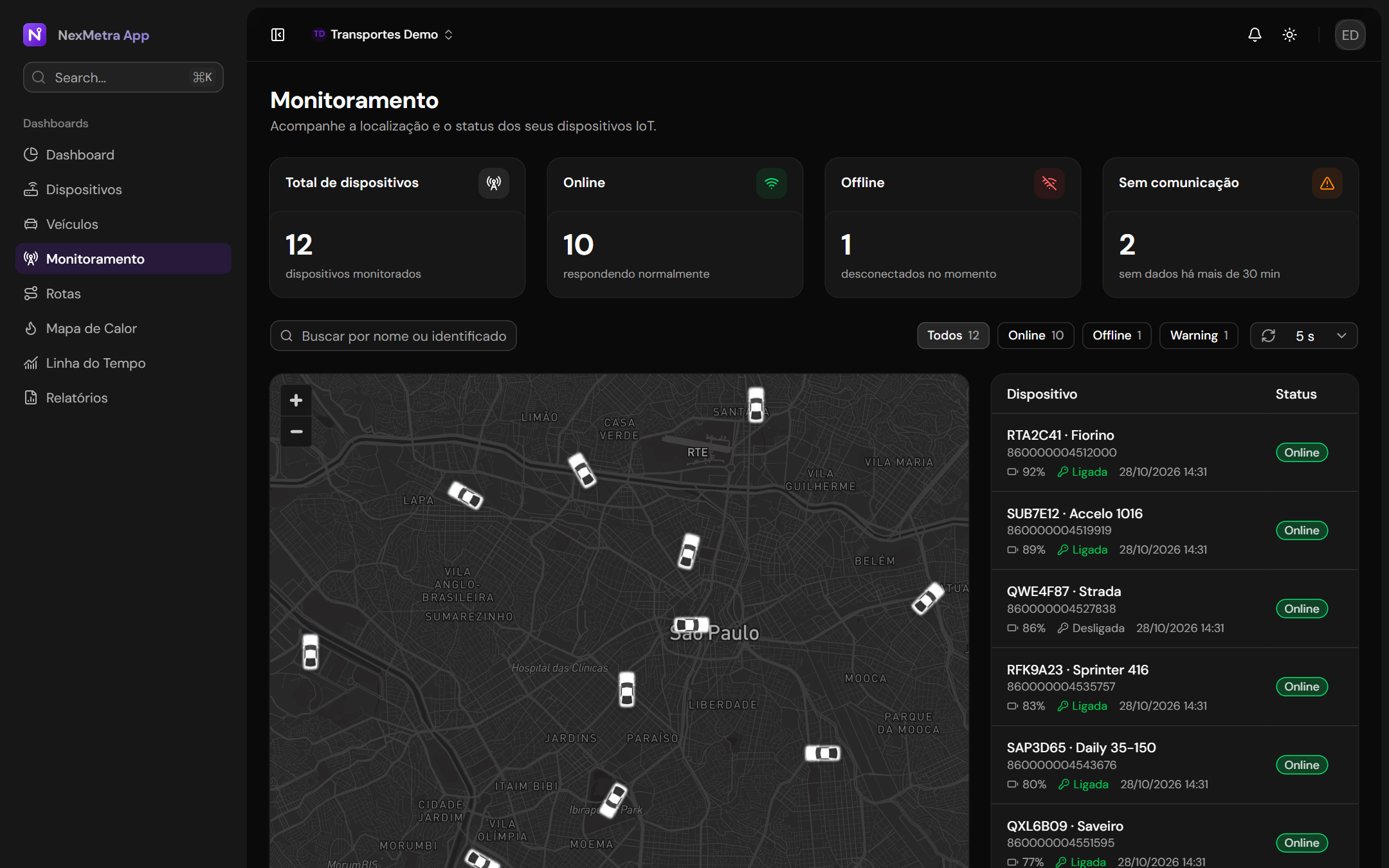Click the vehicle marker near Parque da Mooca
This screenshot has width=1389, height=868.
pyautogui.click(x=823, y=752)
